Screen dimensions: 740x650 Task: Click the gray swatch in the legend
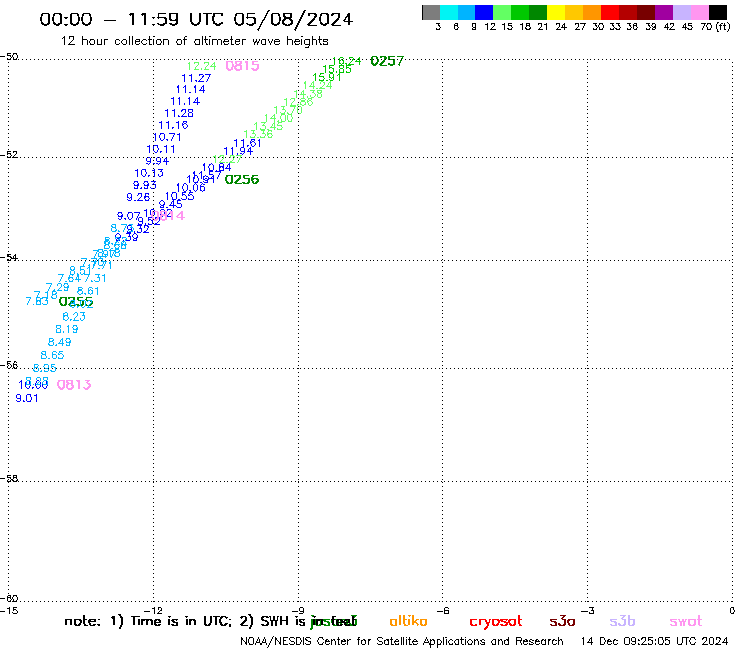431,12
